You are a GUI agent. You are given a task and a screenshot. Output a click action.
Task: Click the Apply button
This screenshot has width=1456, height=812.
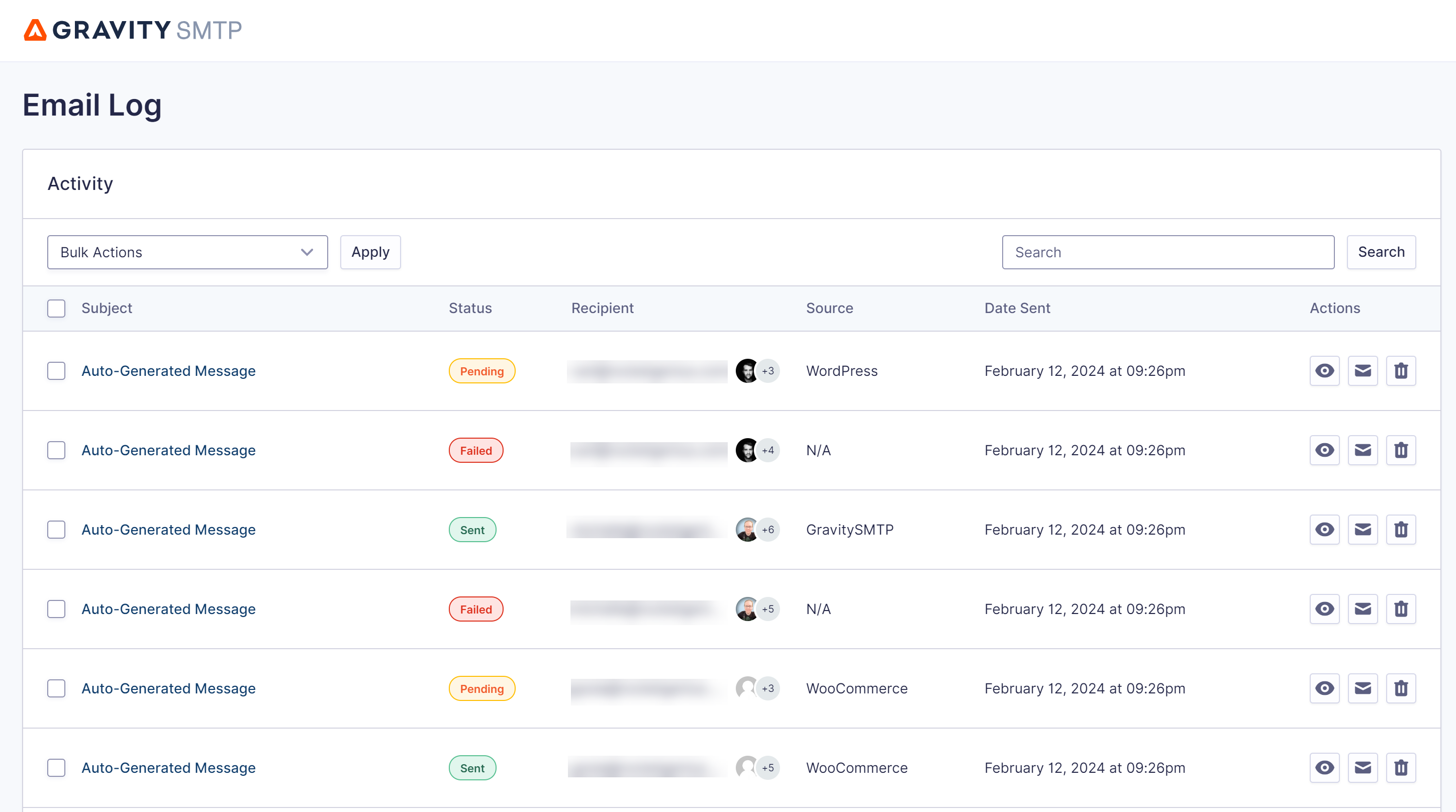(x=370, y=252)
